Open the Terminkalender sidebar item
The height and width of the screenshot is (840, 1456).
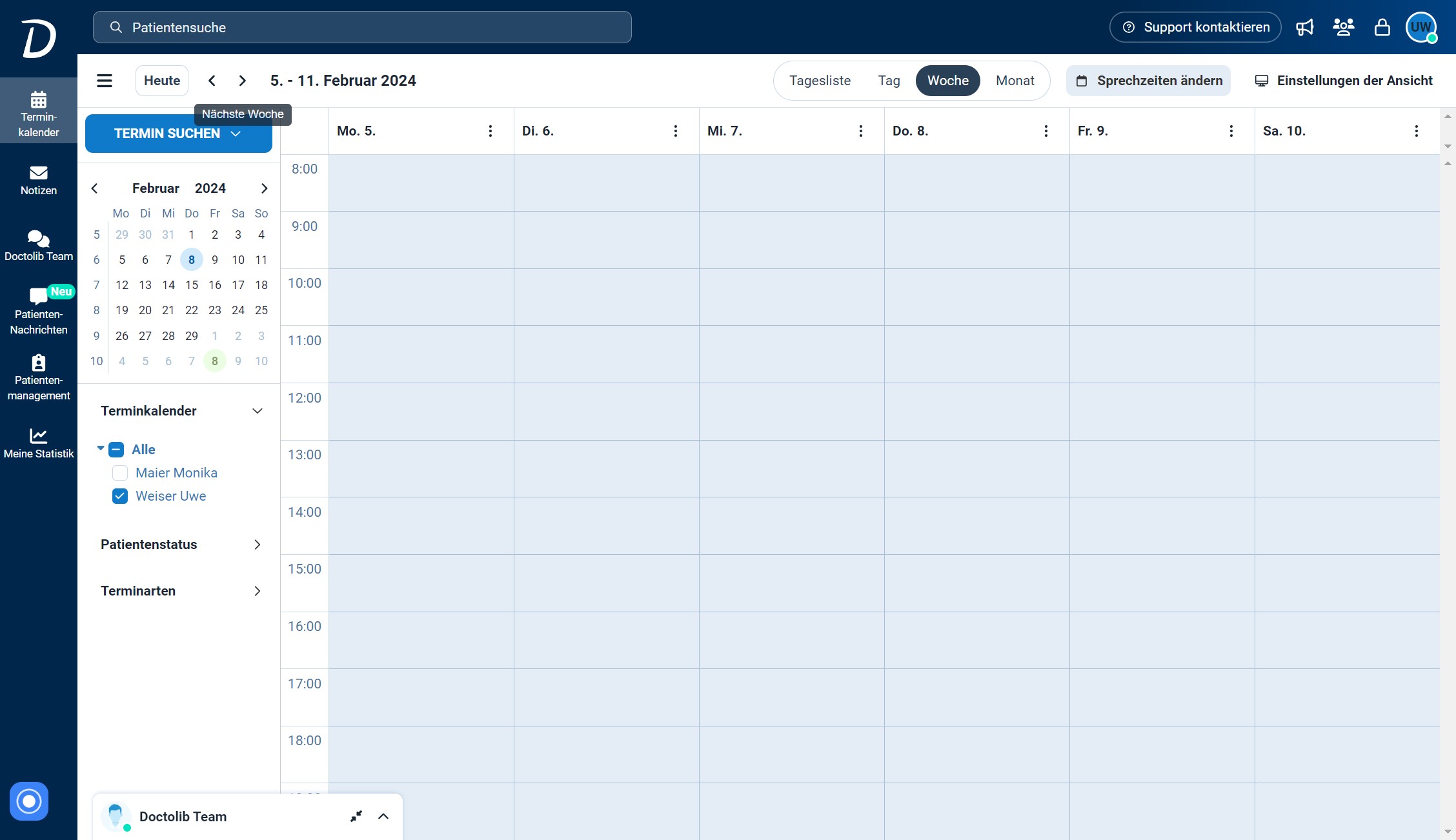tap(39, 111)
